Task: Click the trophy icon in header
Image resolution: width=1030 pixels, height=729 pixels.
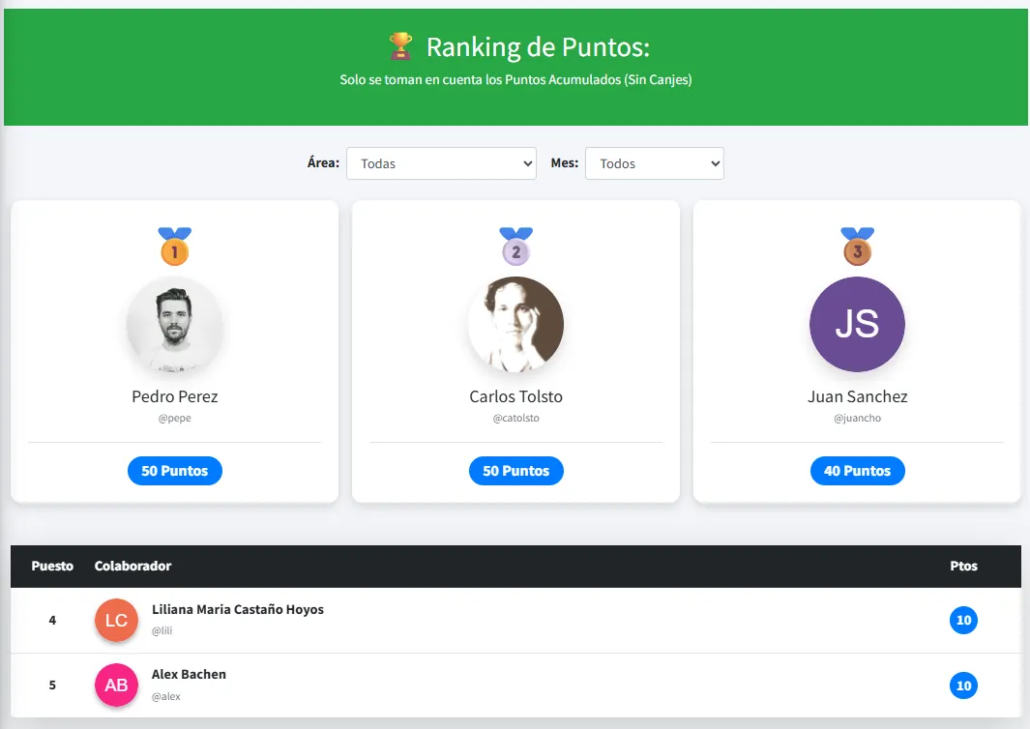Action: pos(400,46)
